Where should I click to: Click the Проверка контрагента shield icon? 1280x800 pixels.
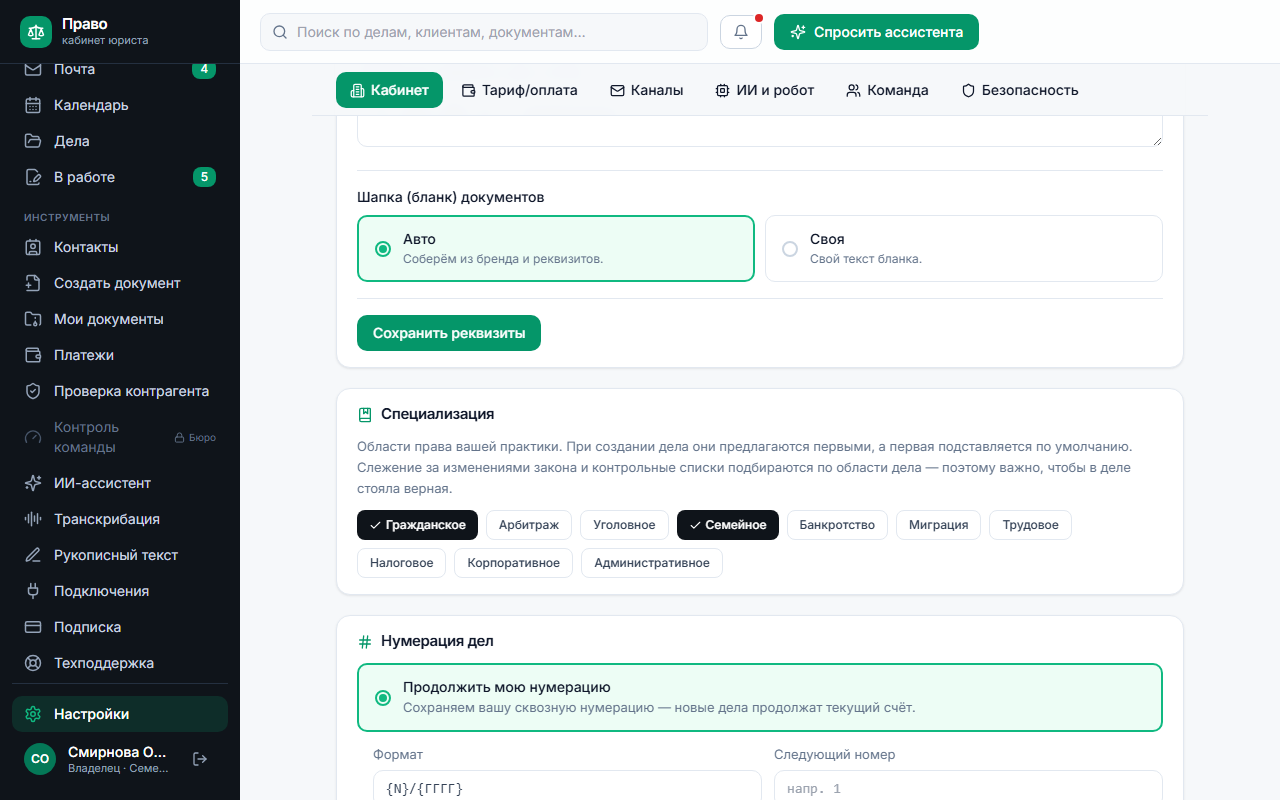pyautogui.click(x=33, y=391)
